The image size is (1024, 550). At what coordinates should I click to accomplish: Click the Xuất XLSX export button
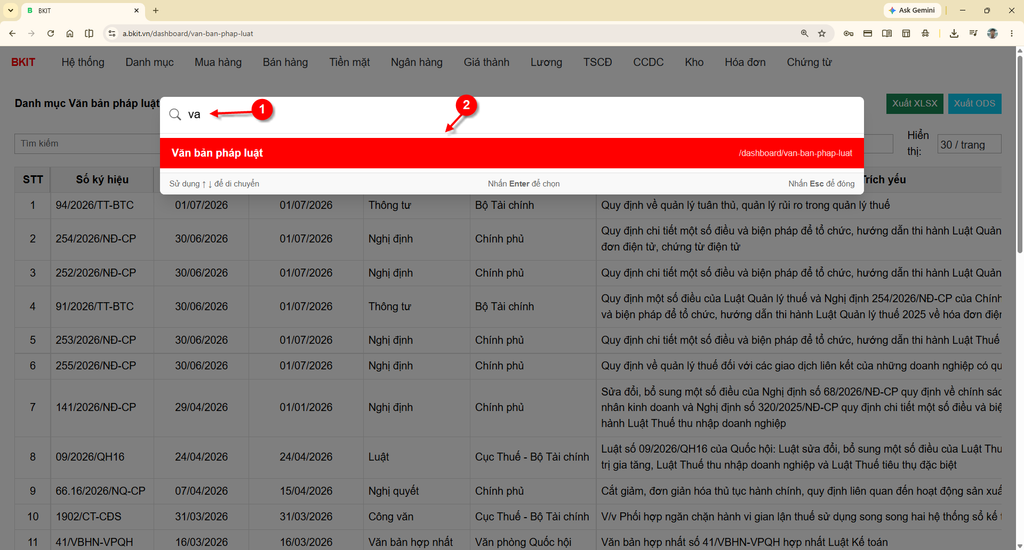click(x=914, y=103)
